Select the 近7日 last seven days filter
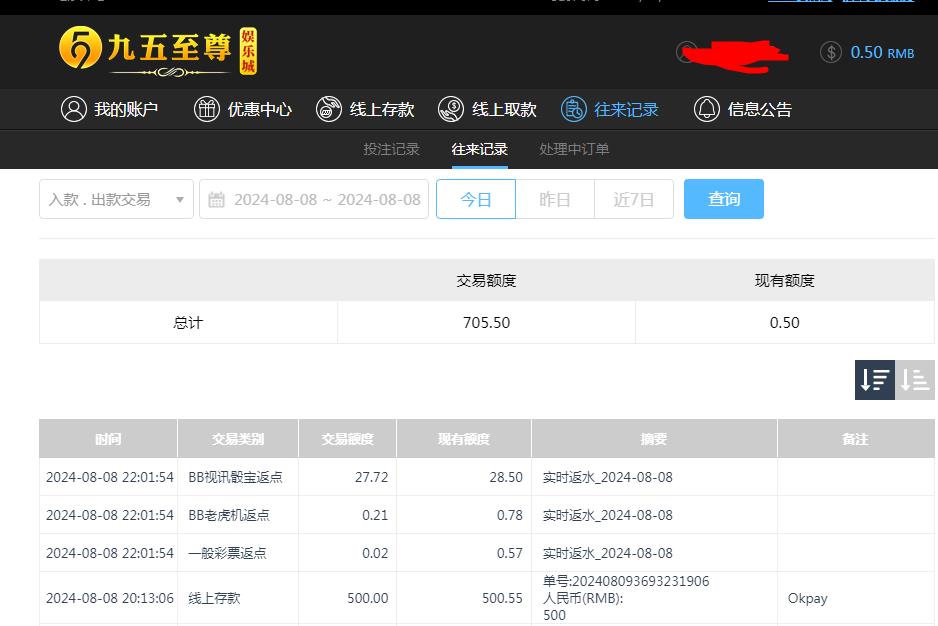Image resolution: width=938 pixels, height=626 pixels. (633, 199)
